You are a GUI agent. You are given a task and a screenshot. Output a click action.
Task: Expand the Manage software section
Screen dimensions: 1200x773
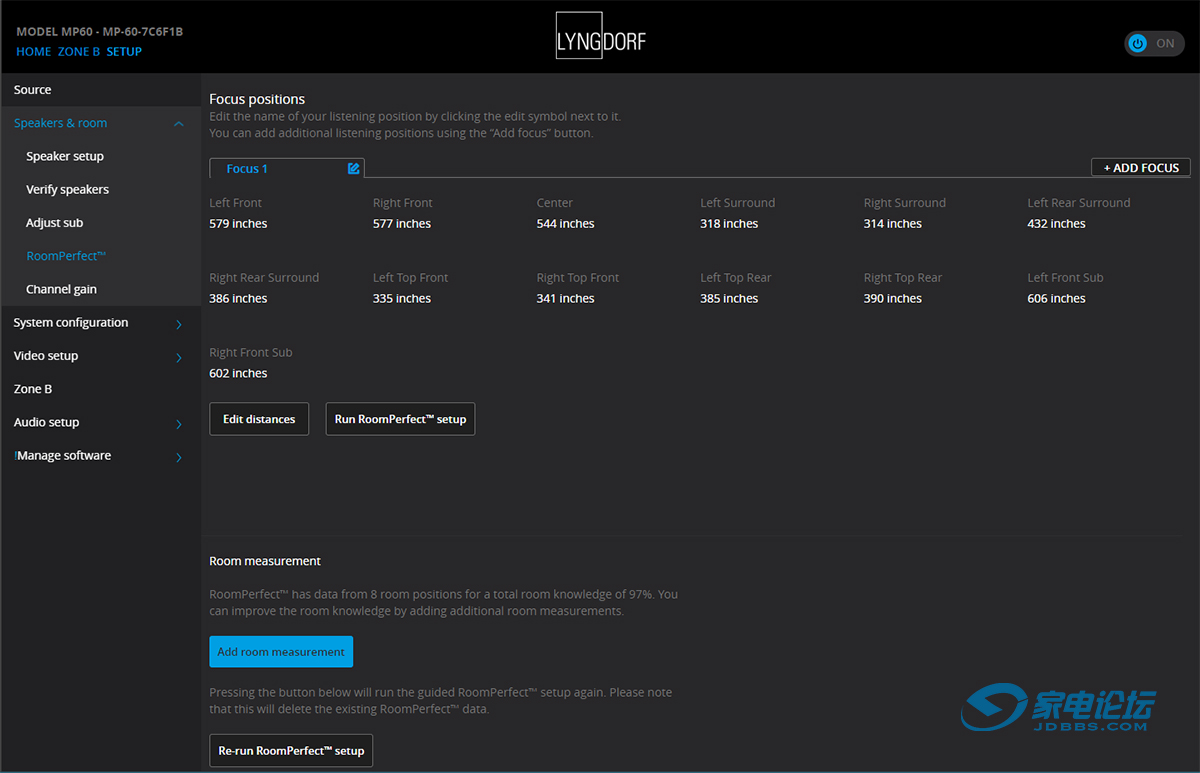tap(179, 457)
